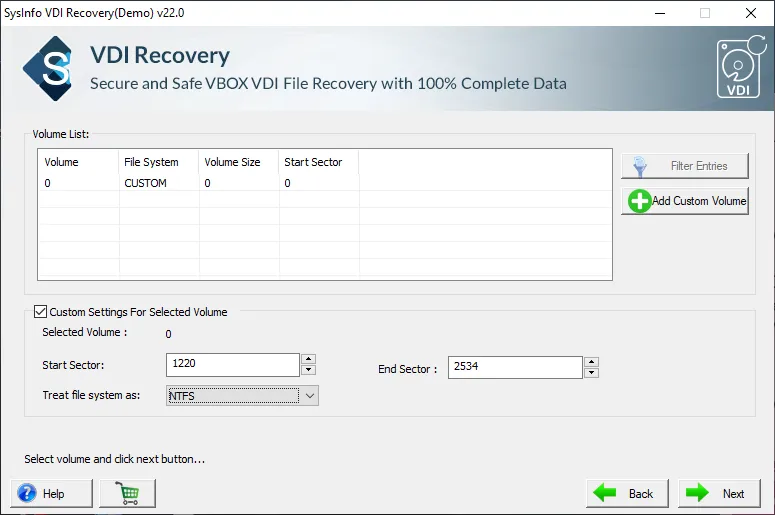Select the CUSTOM file system cell
Screen dimensions: 775x515
[x=159, y=183]
